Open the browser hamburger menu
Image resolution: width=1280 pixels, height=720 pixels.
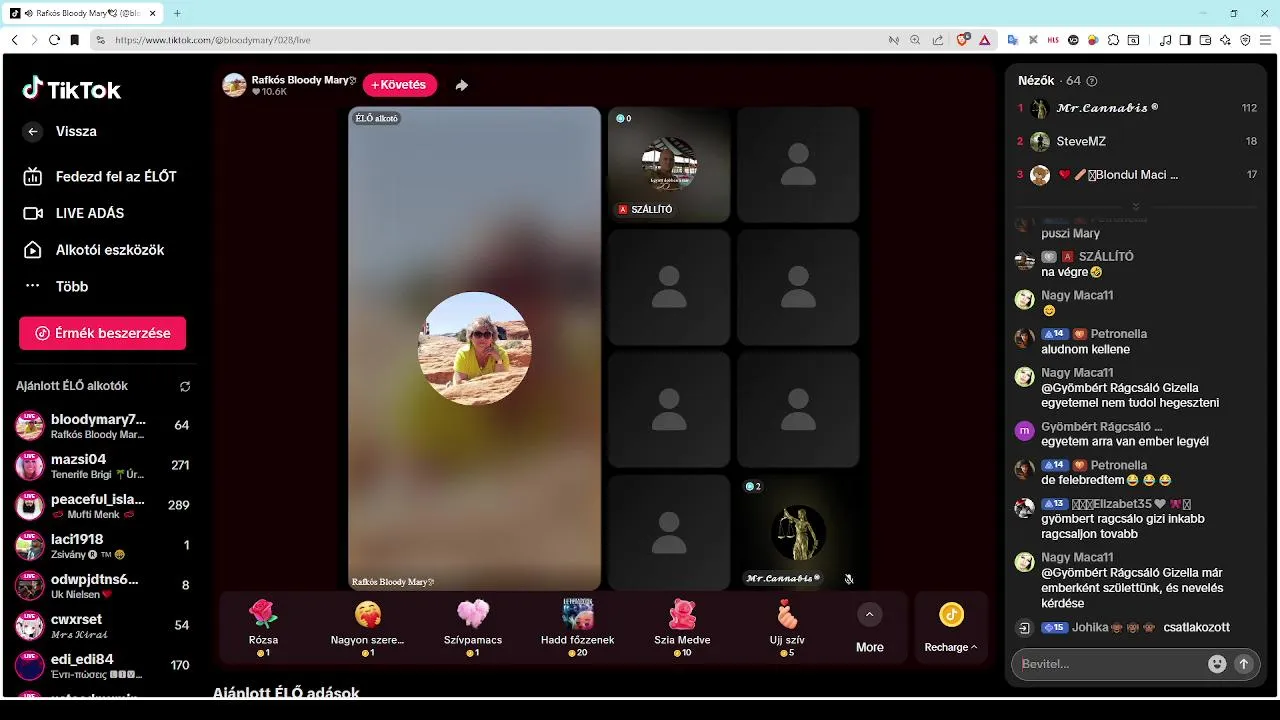click(1266, 40)
